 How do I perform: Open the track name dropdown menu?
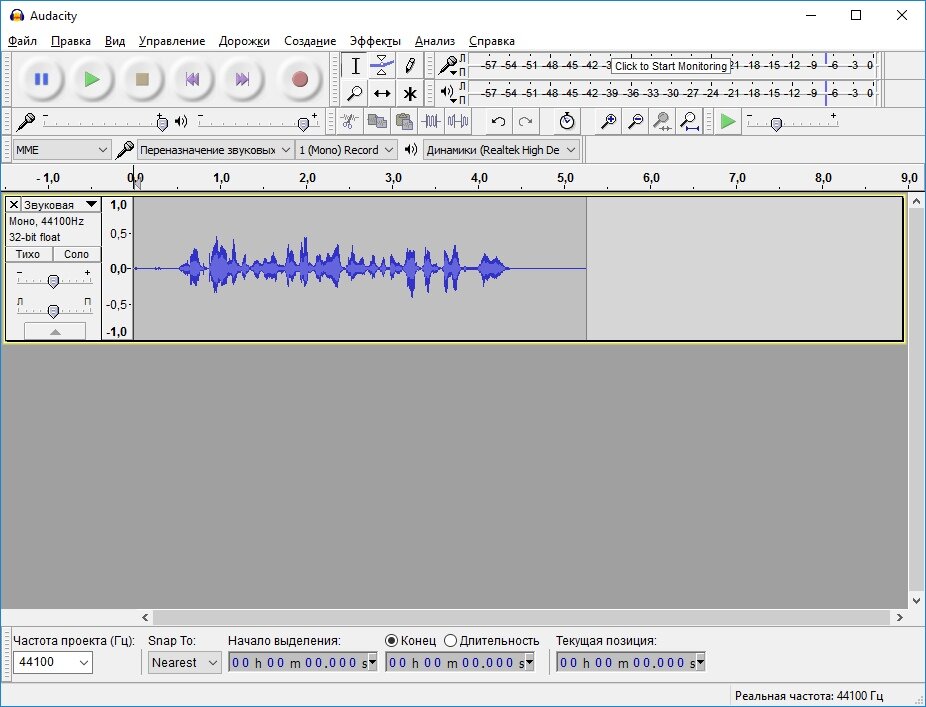coord(60,204)
